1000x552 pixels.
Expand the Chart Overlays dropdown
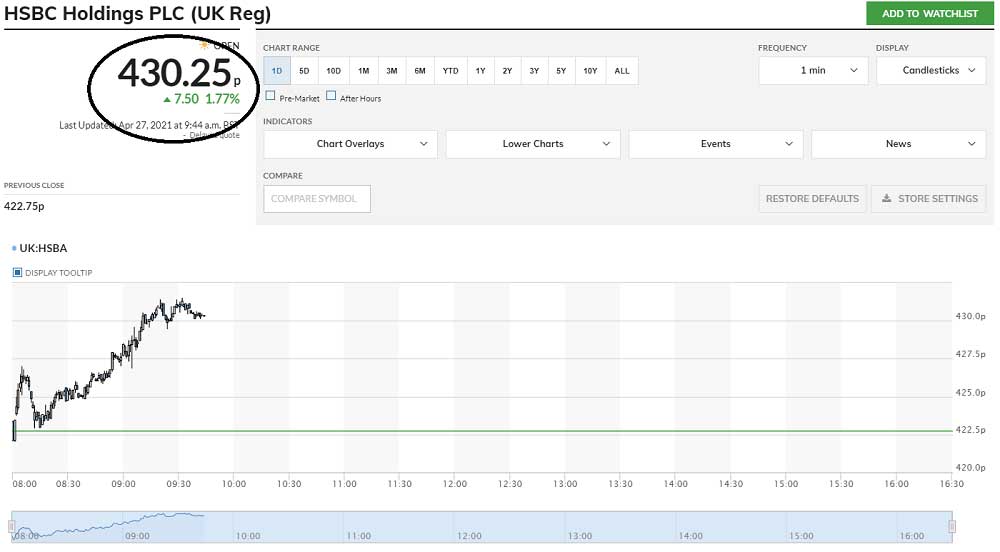pyautogui.click(x=350, y=144)
